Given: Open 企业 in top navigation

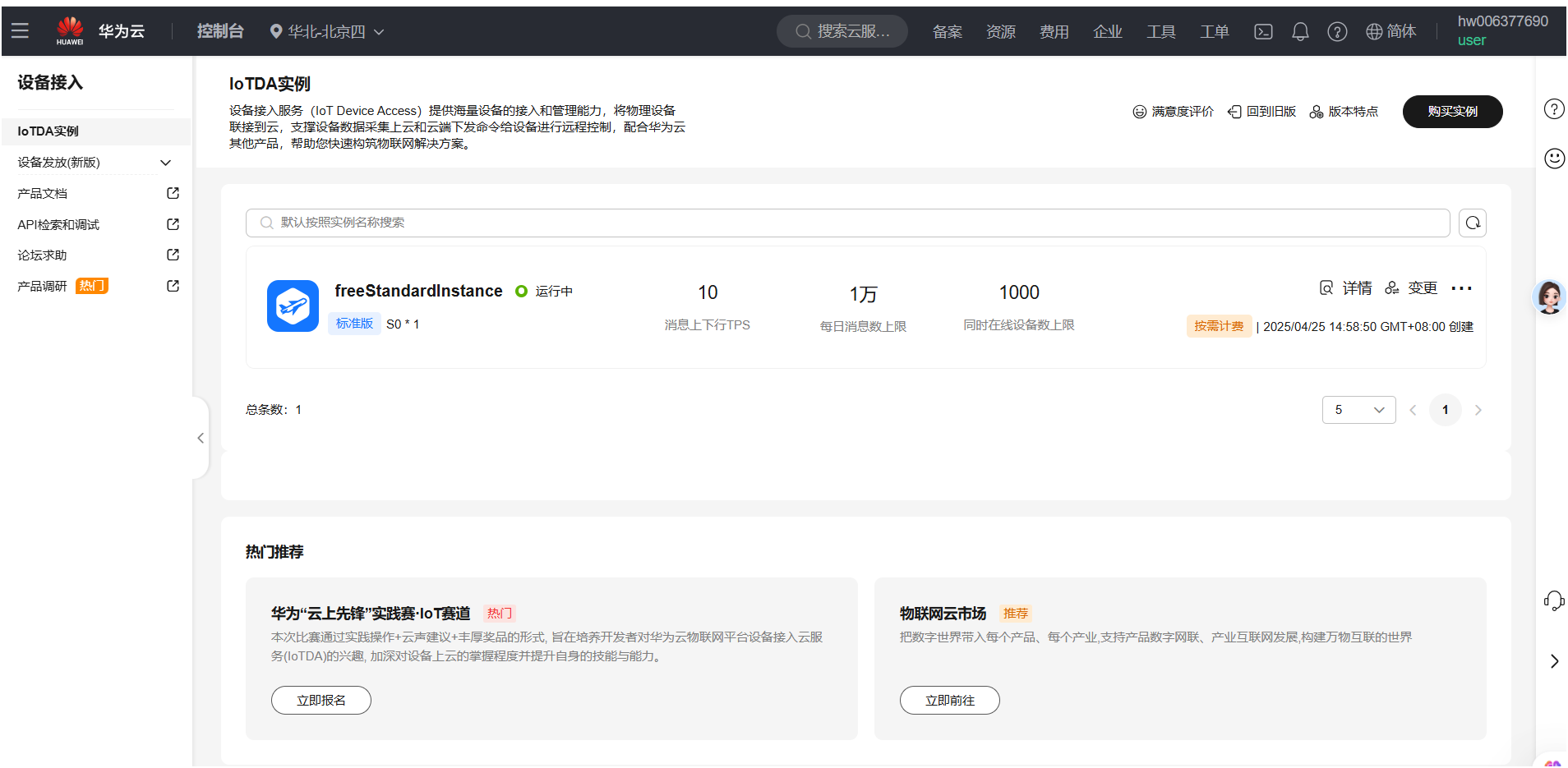Looking at the screenshot, I should pos(1107,31).
